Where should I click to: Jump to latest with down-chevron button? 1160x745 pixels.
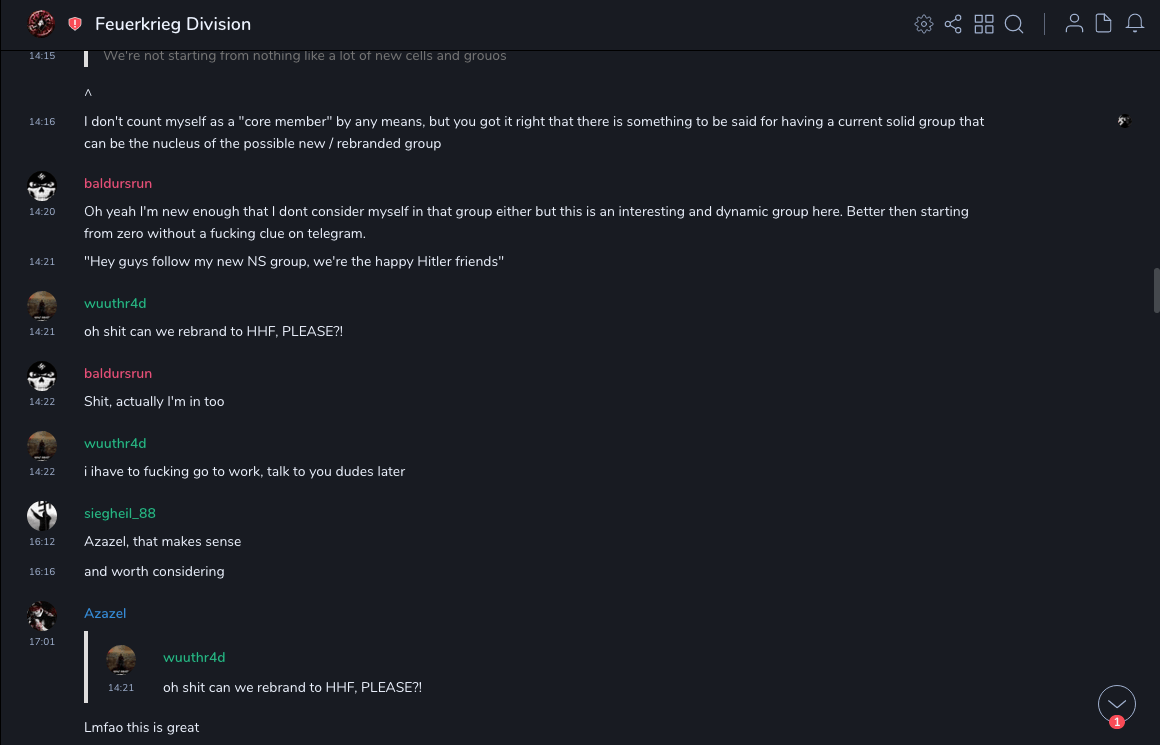point(1117,704)
